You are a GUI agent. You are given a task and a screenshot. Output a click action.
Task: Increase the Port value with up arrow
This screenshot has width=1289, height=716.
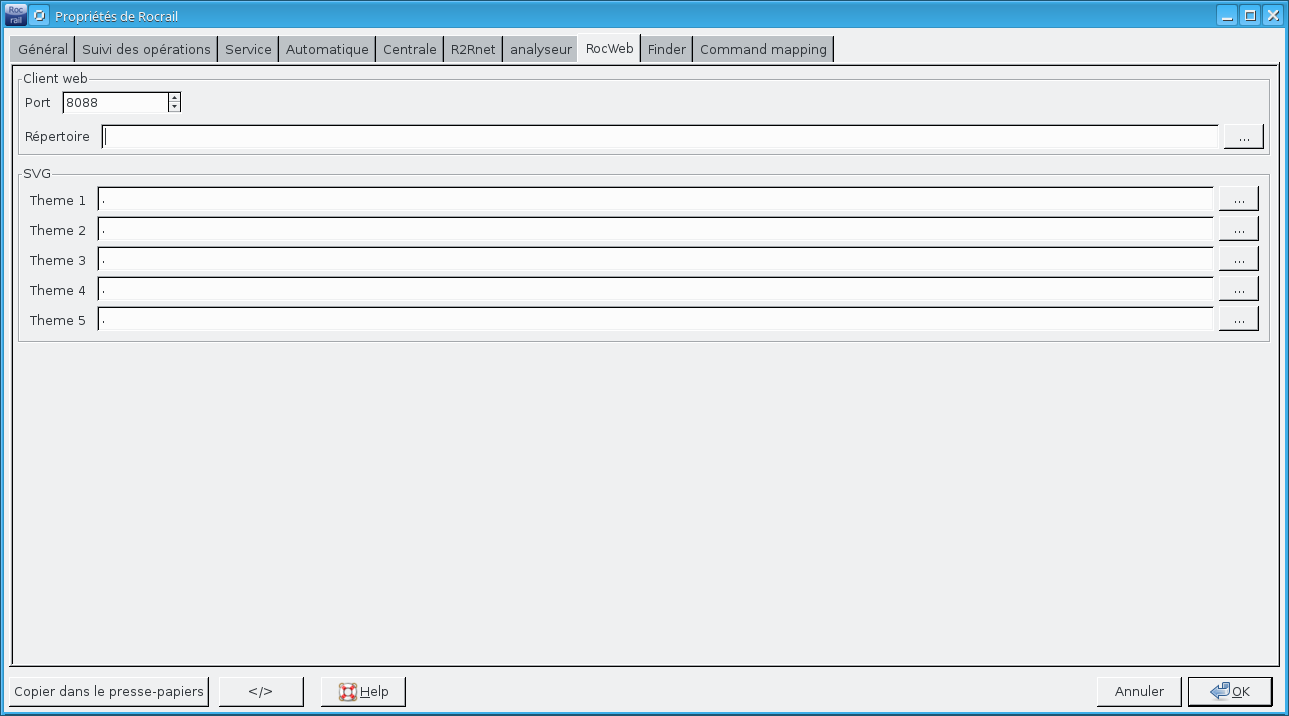tap(174, 97)
